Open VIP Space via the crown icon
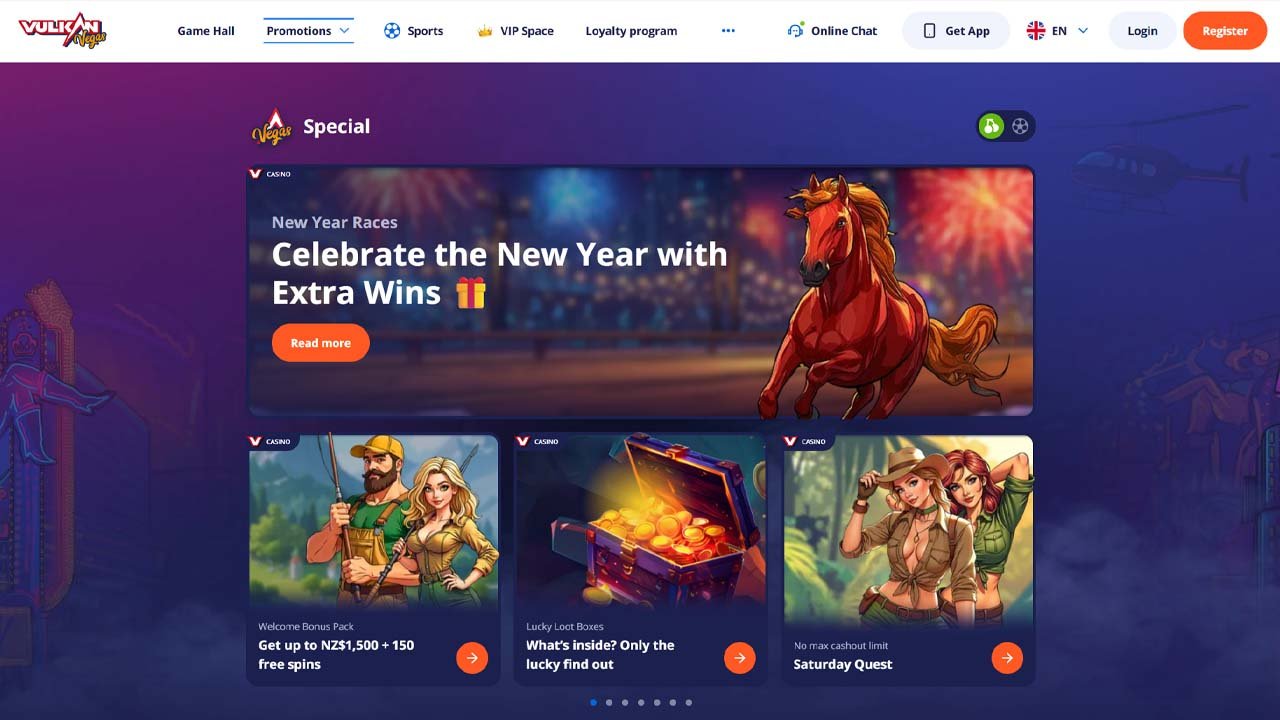This screenshot has width=1280, height=720. pos(485,31)
